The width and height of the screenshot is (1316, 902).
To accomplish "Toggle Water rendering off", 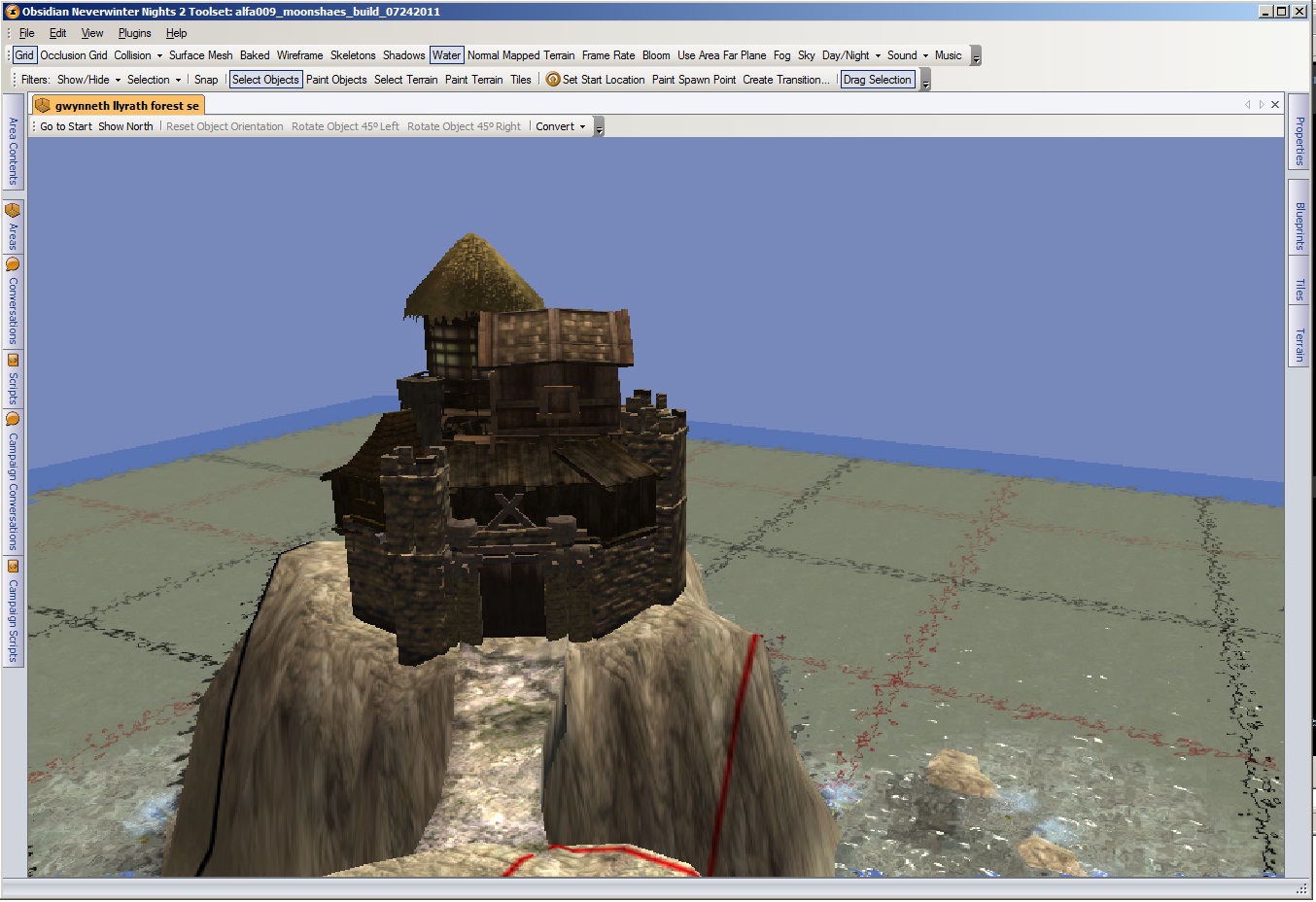I will [x=447, y=55].
